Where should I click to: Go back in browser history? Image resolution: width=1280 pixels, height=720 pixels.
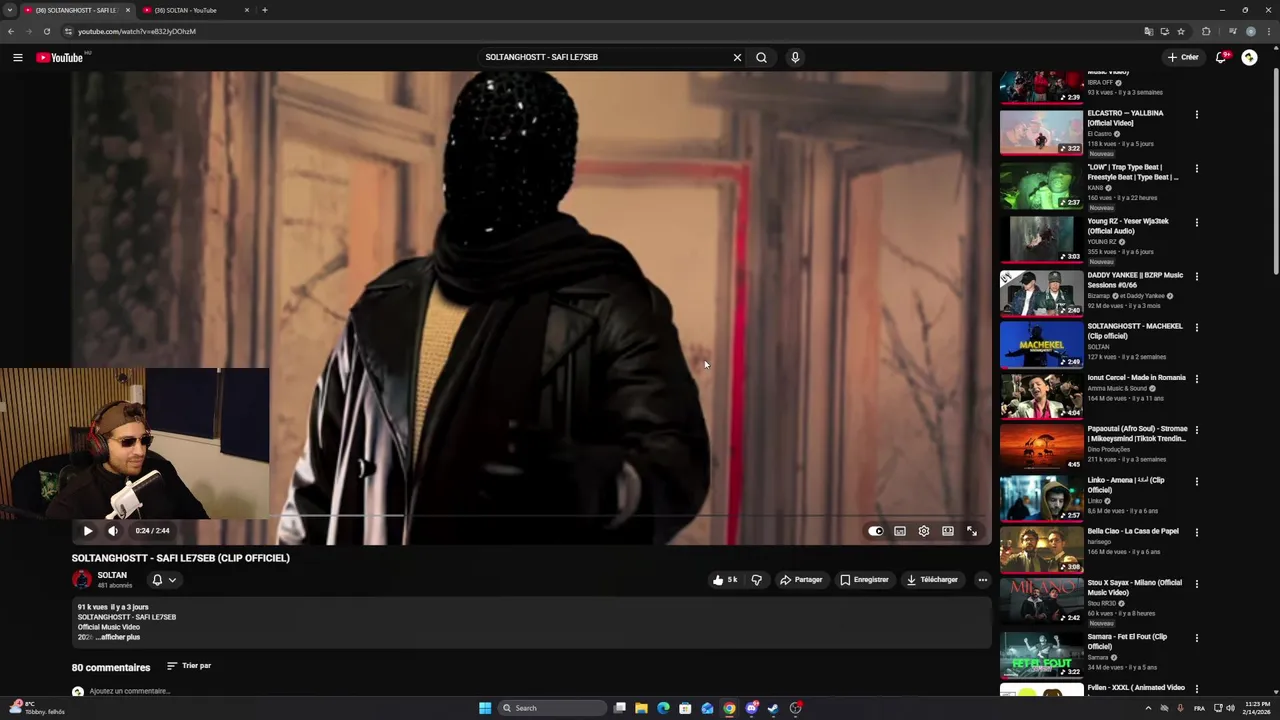tap(11, 31)
